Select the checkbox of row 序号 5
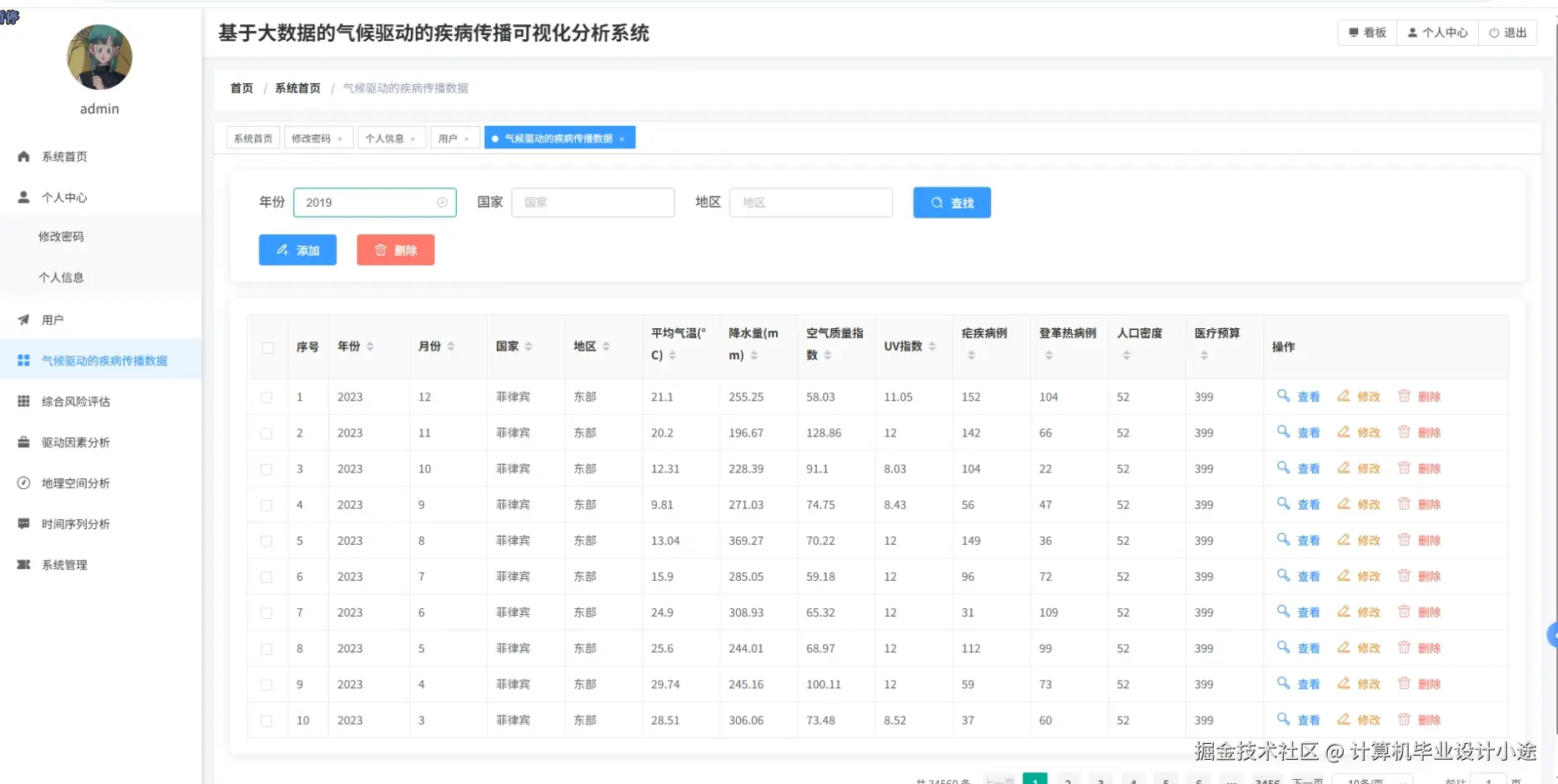 (x=267, y=540)
